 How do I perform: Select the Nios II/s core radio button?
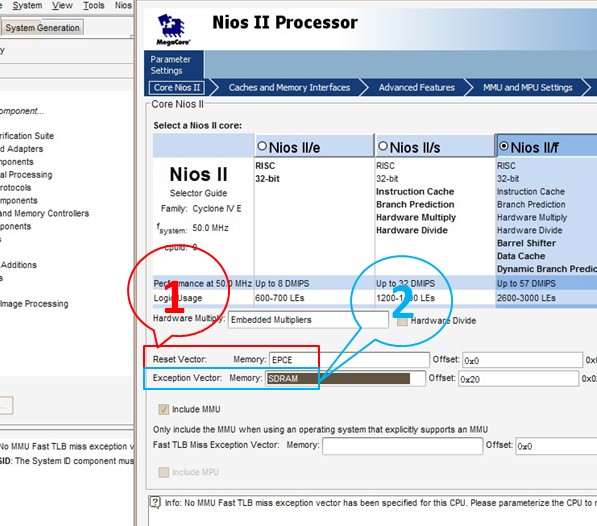(383, 146)
